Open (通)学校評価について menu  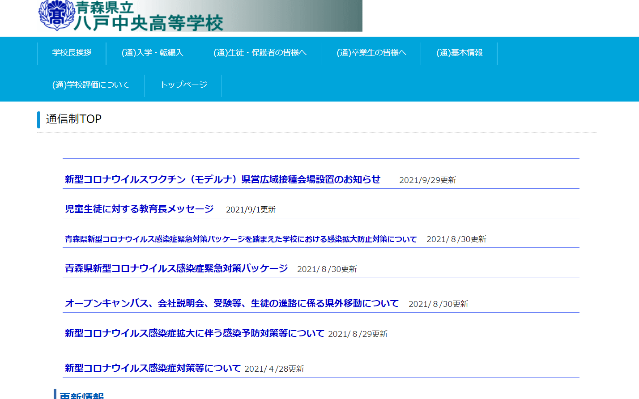[91, 85]
